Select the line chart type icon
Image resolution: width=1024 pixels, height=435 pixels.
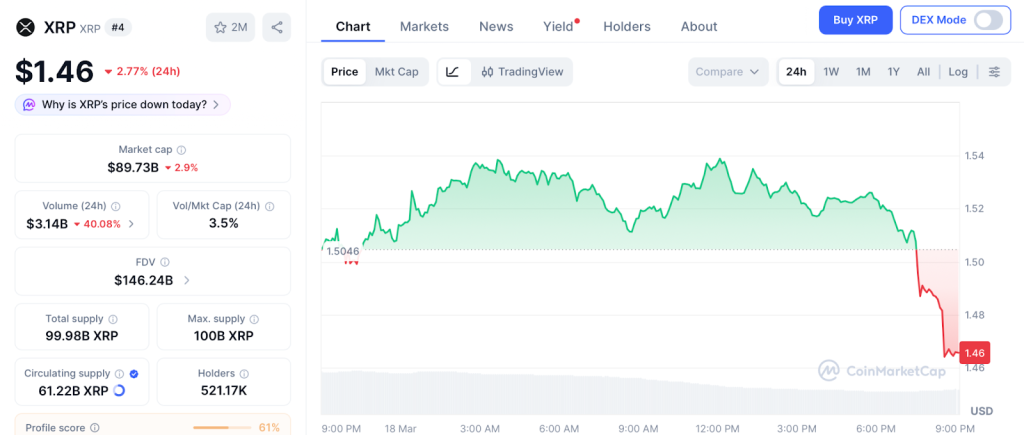(452, 72)
